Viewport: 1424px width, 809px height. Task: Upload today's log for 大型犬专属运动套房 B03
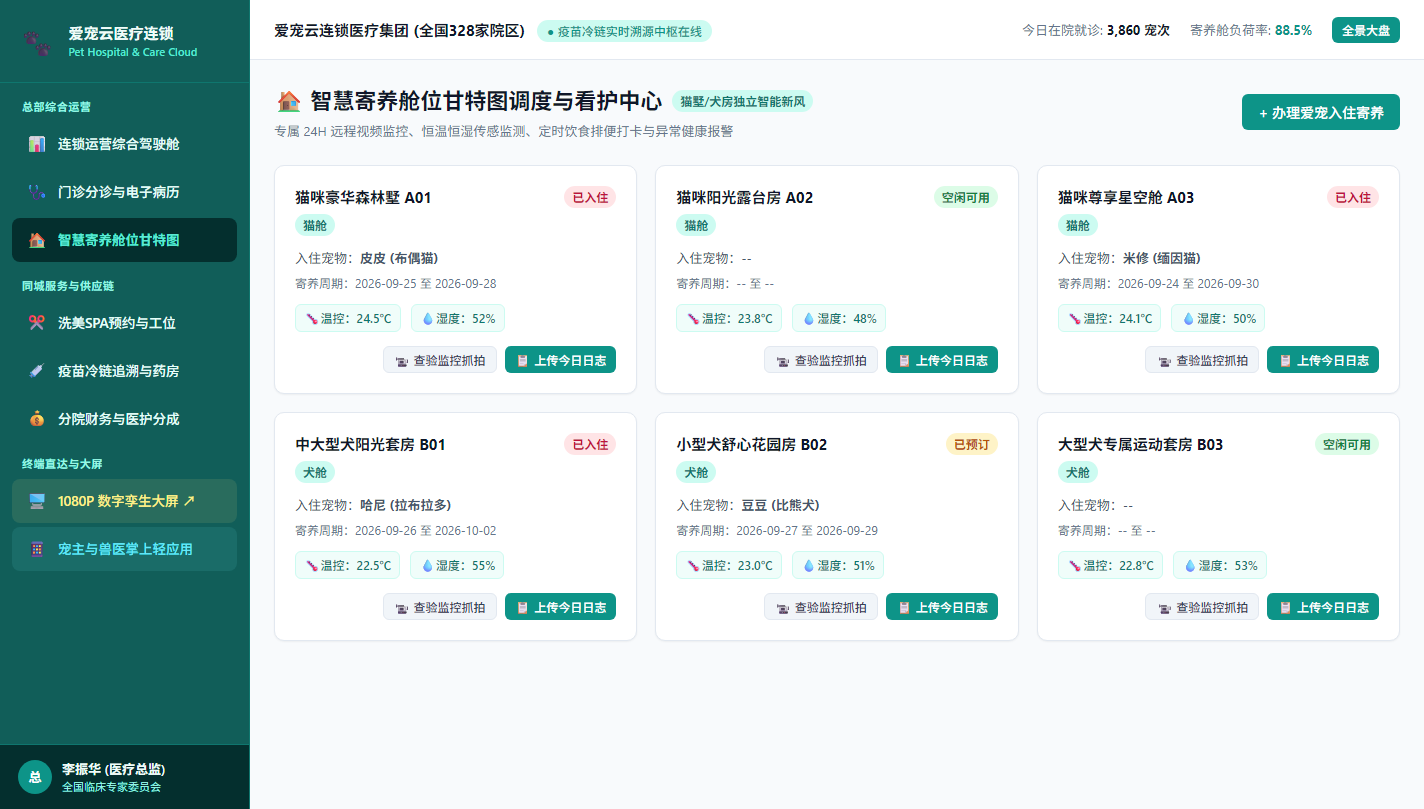[1322, 607]
